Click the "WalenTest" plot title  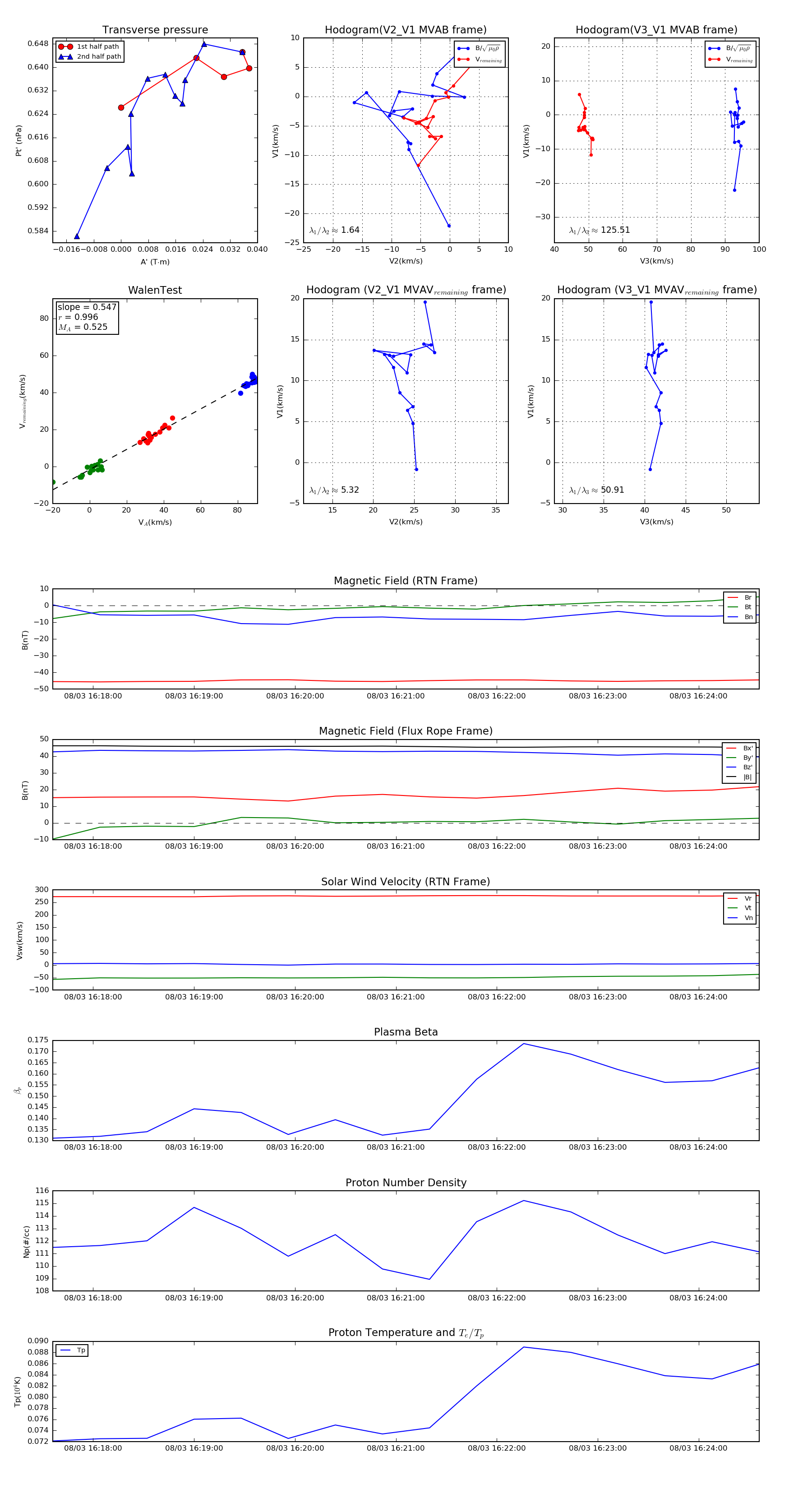coord(155,290)
